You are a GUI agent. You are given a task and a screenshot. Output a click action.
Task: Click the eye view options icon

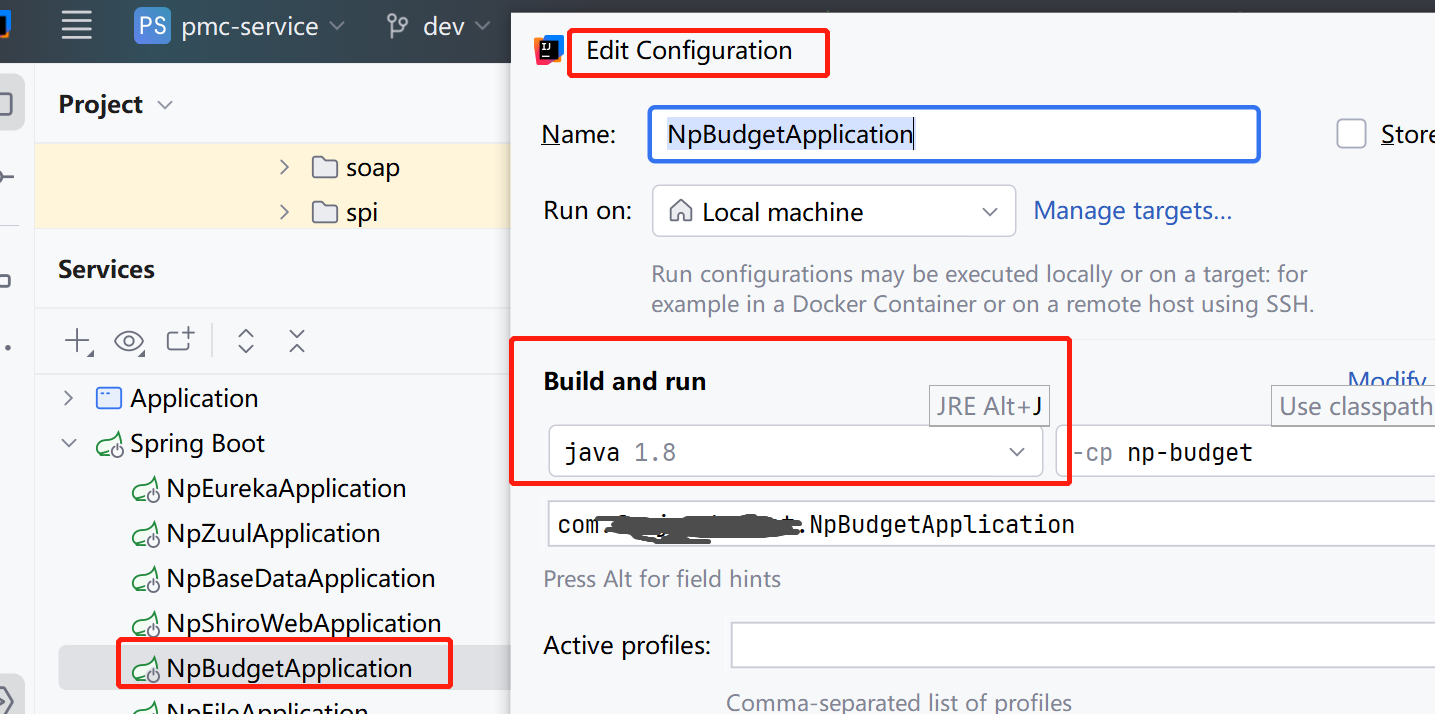coord(128,342)
